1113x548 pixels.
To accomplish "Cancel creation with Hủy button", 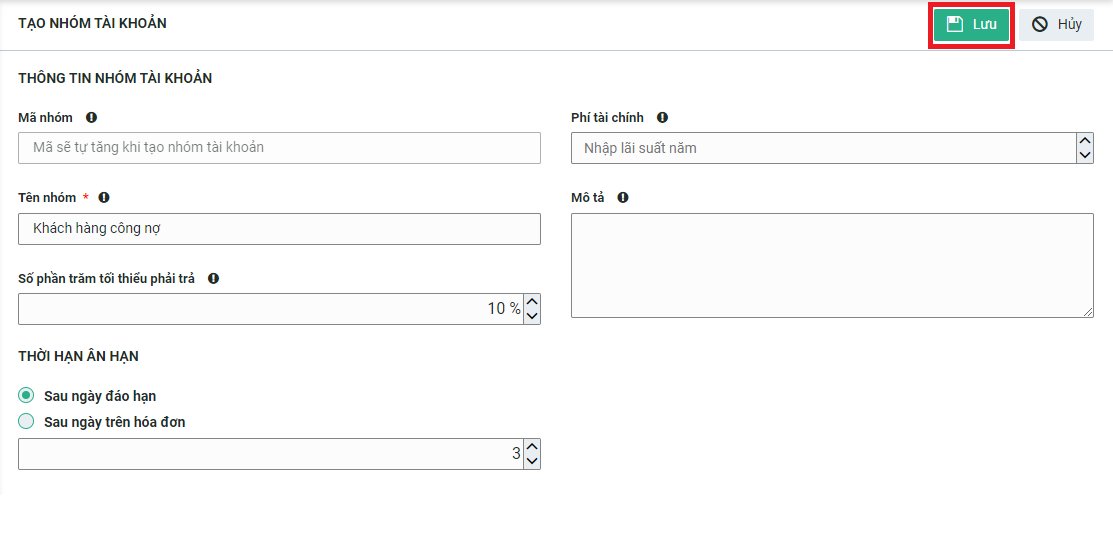I will tap(1056, 25).
